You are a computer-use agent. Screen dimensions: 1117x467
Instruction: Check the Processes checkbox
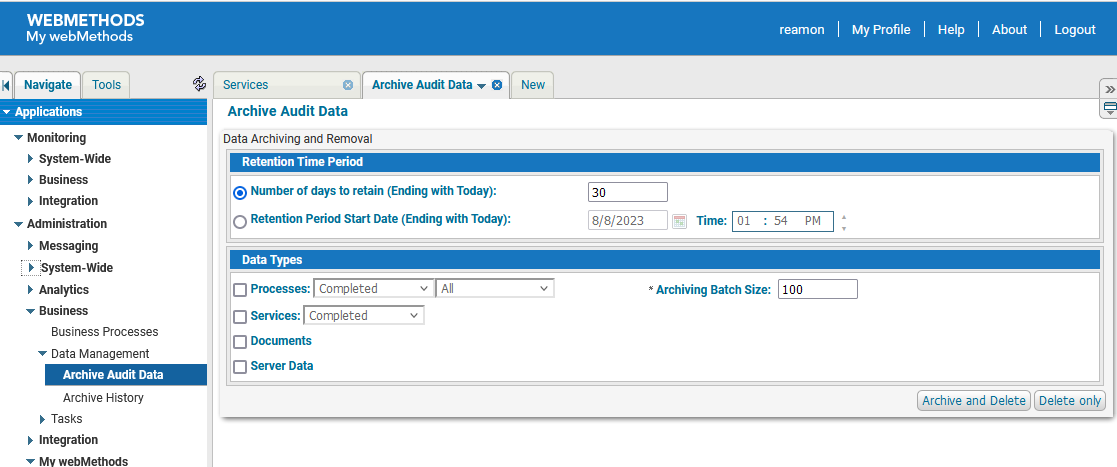[x=240, y=290]
